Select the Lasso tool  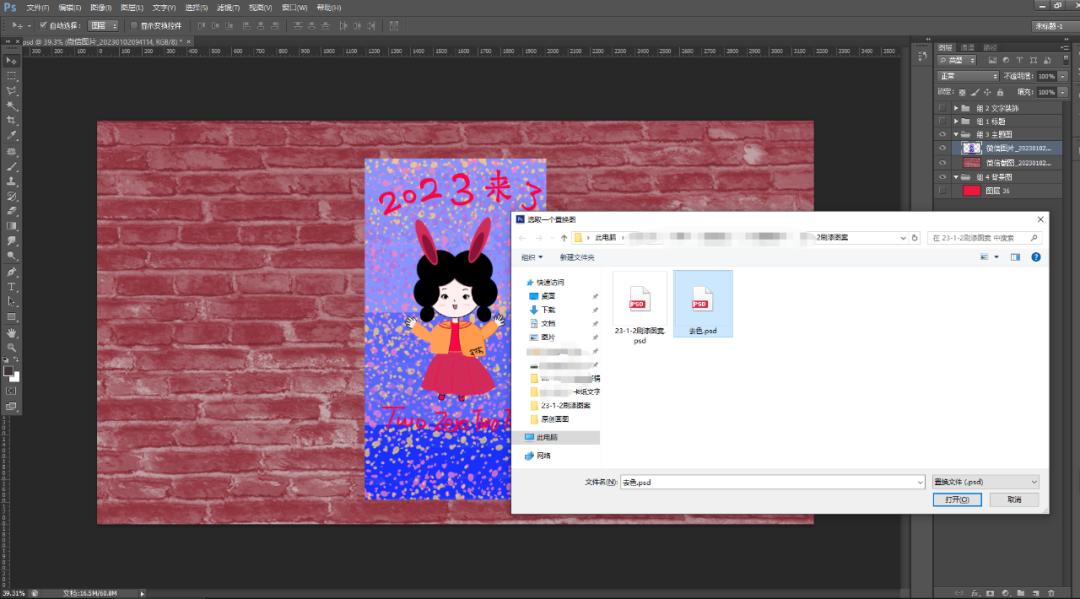[11, 89]
